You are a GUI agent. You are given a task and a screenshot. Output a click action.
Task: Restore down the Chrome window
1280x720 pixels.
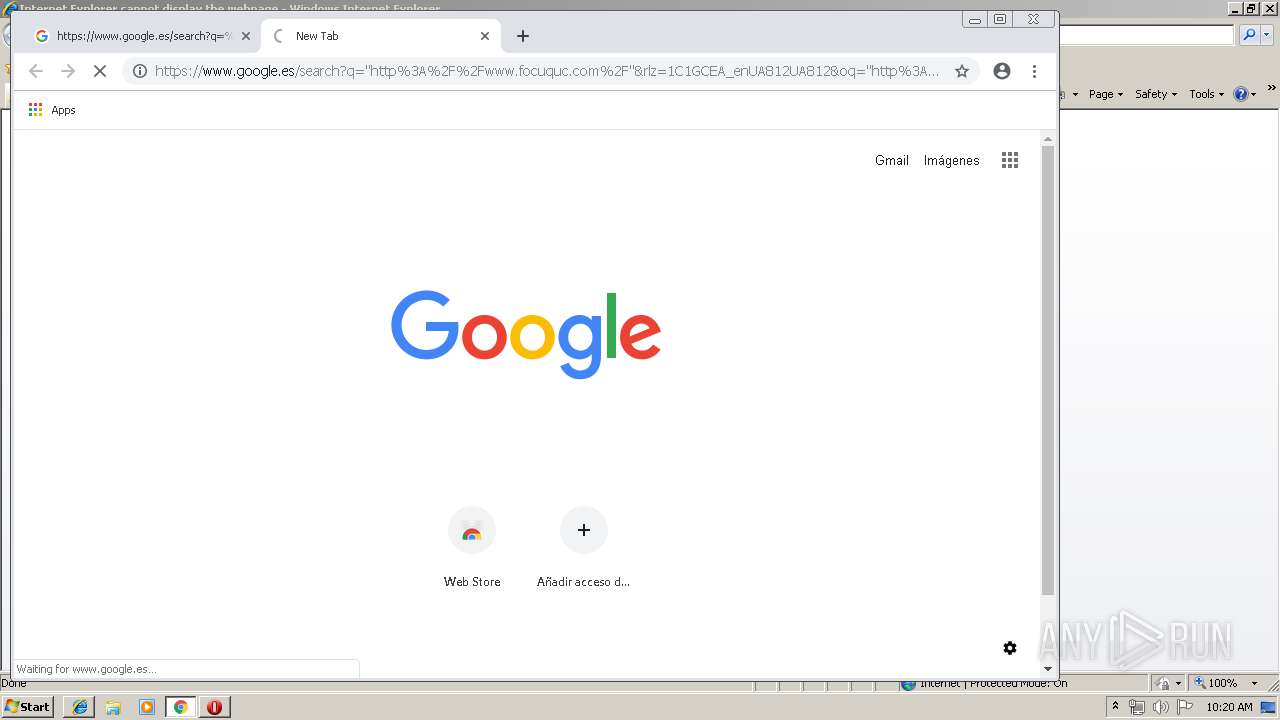coord(1000,19)
